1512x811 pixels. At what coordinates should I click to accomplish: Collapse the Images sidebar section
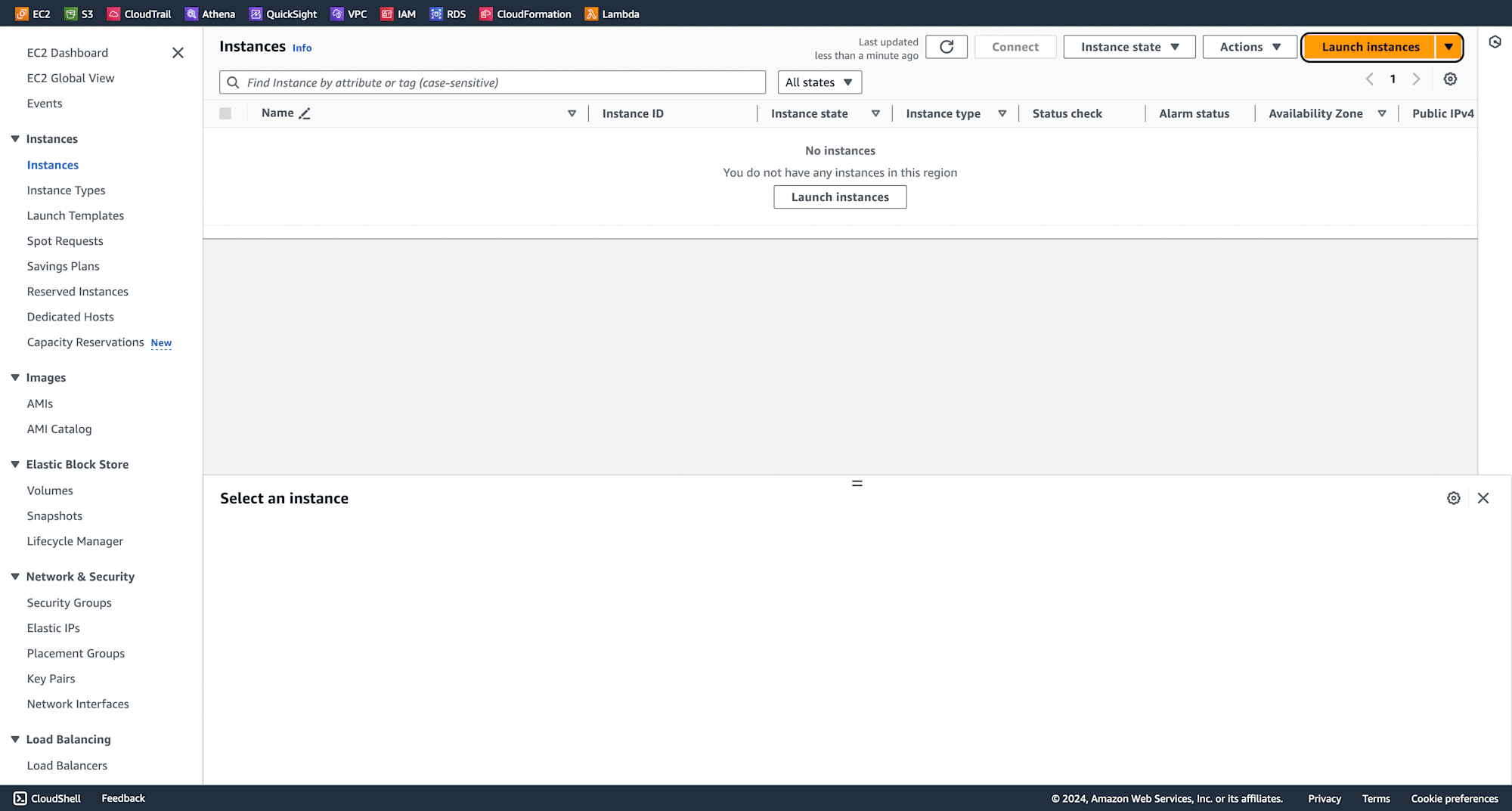click(x=15, y=377)
